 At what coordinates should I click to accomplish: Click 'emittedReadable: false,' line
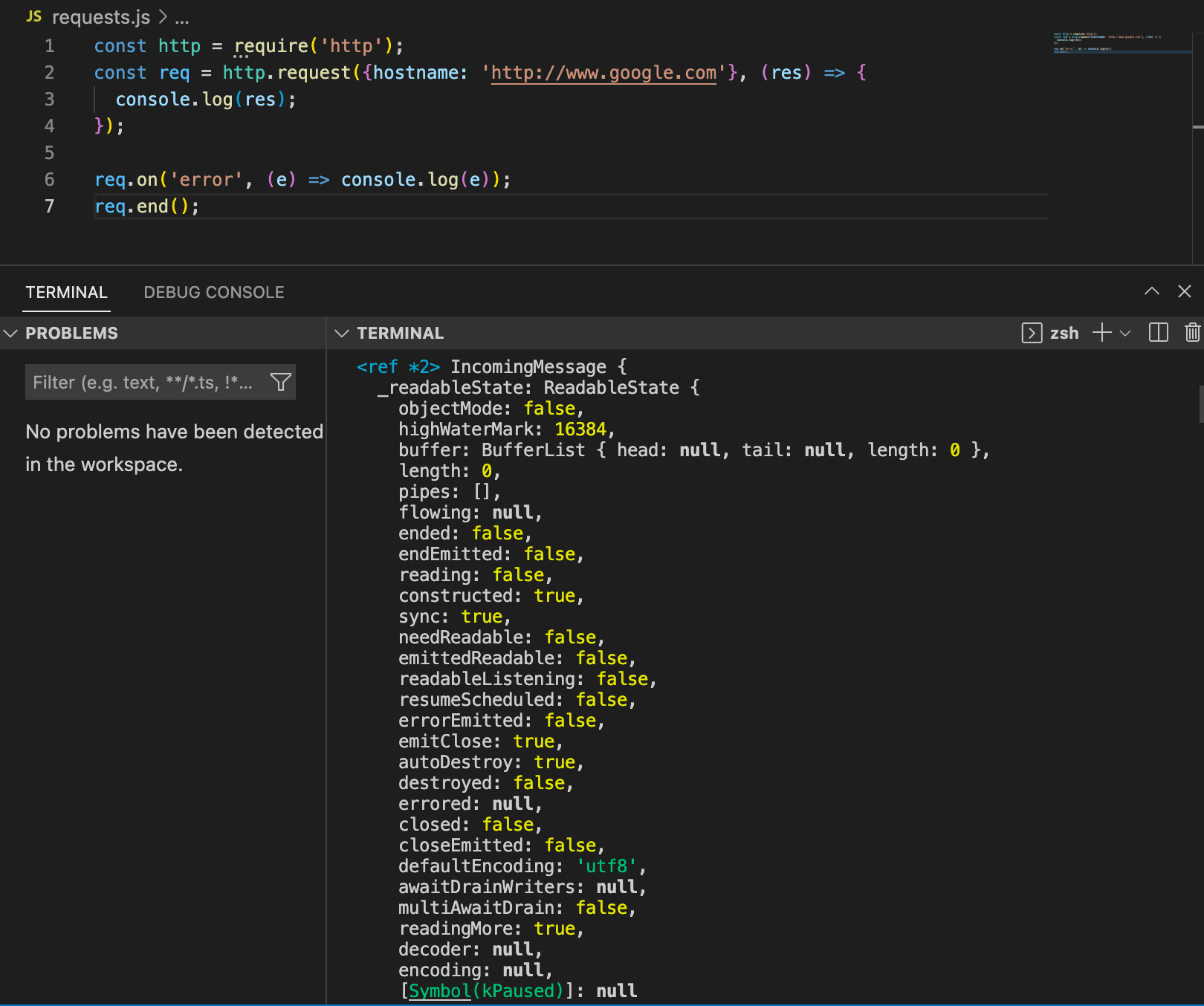pos(517,658)
